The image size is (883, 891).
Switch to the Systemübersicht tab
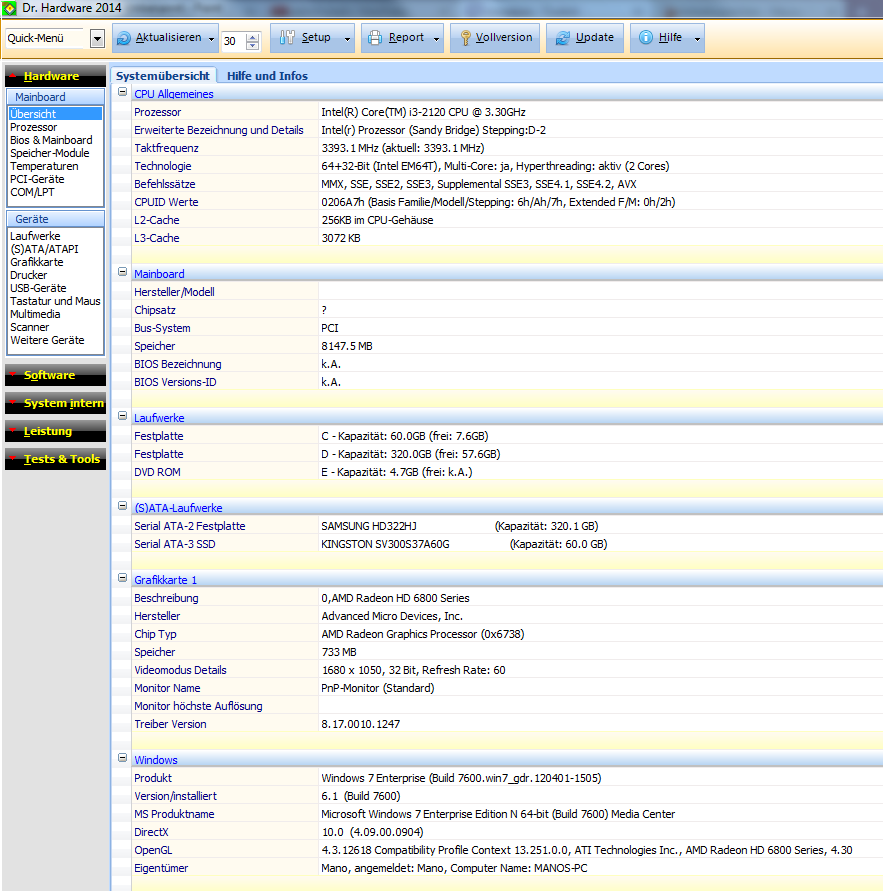tap(163, 76)
